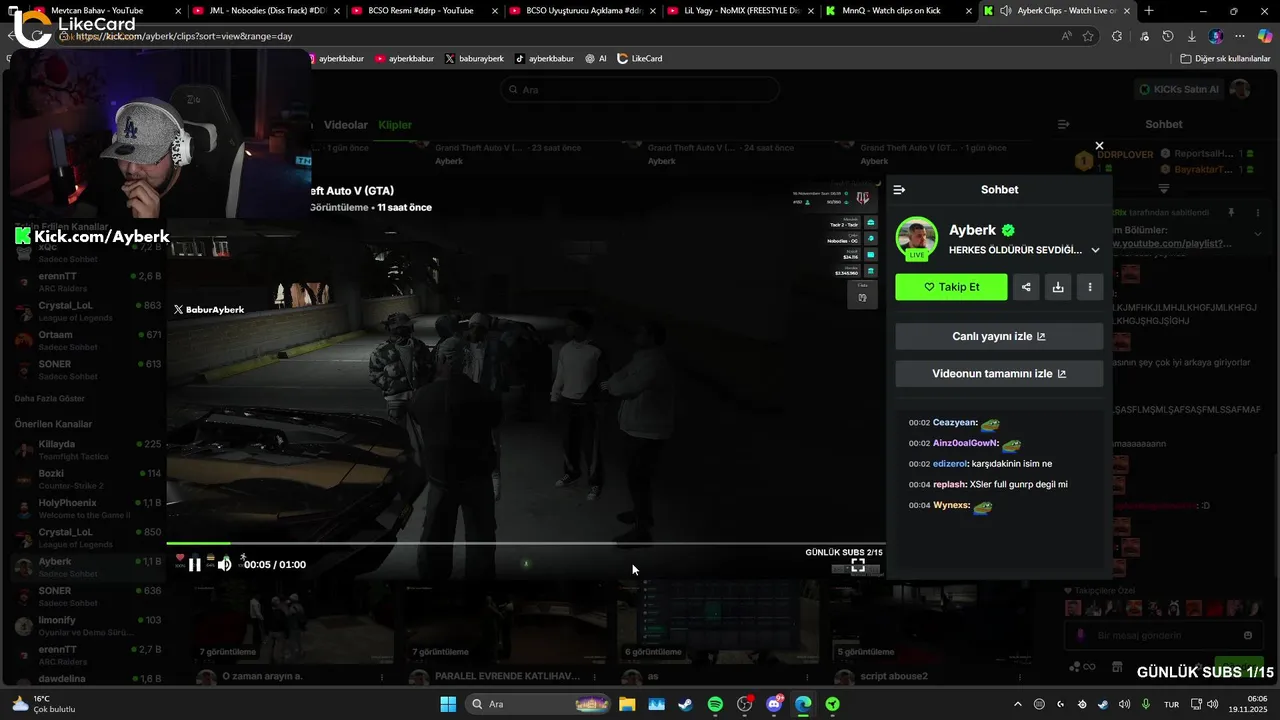Add page to favorites with star icon
This screenshot has width=1280, height=720.
tap(1089, 36)
